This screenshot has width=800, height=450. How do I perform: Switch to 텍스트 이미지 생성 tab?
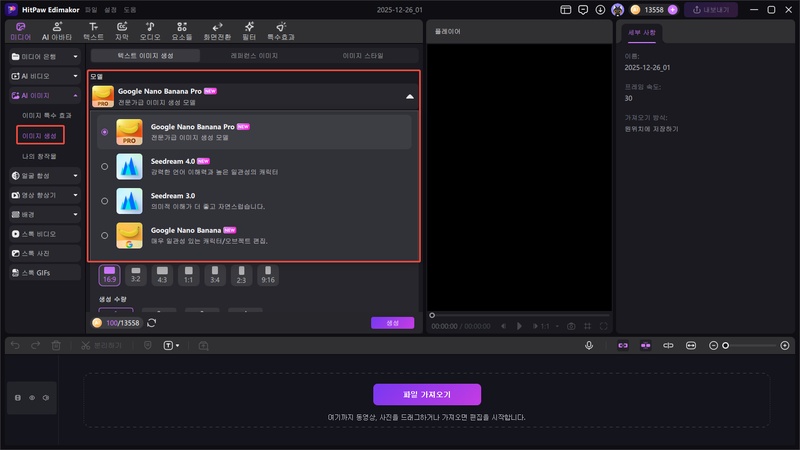pos(145,56)
